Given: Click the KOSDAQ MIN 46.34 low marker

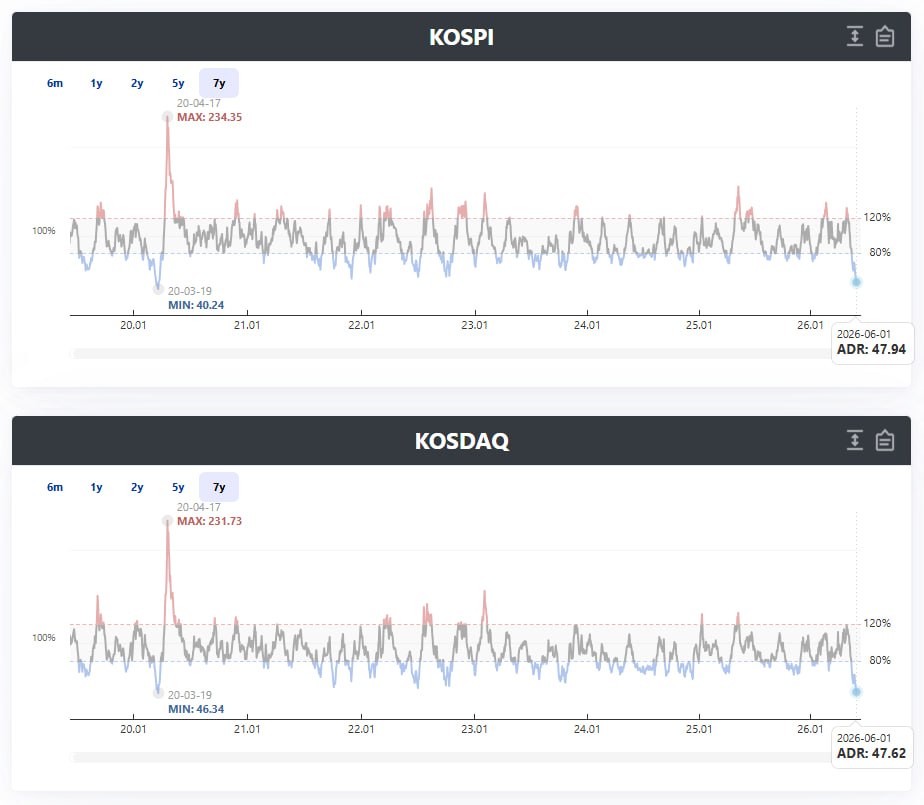Looking at the screenshot, I should [158, 693].
